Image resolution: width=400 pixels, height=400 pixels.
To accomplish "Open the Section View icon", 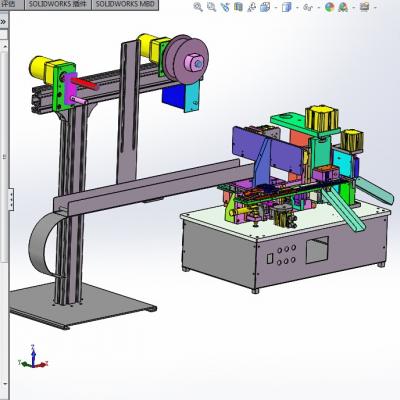I will pyautogui.click(x=238, y=7).
